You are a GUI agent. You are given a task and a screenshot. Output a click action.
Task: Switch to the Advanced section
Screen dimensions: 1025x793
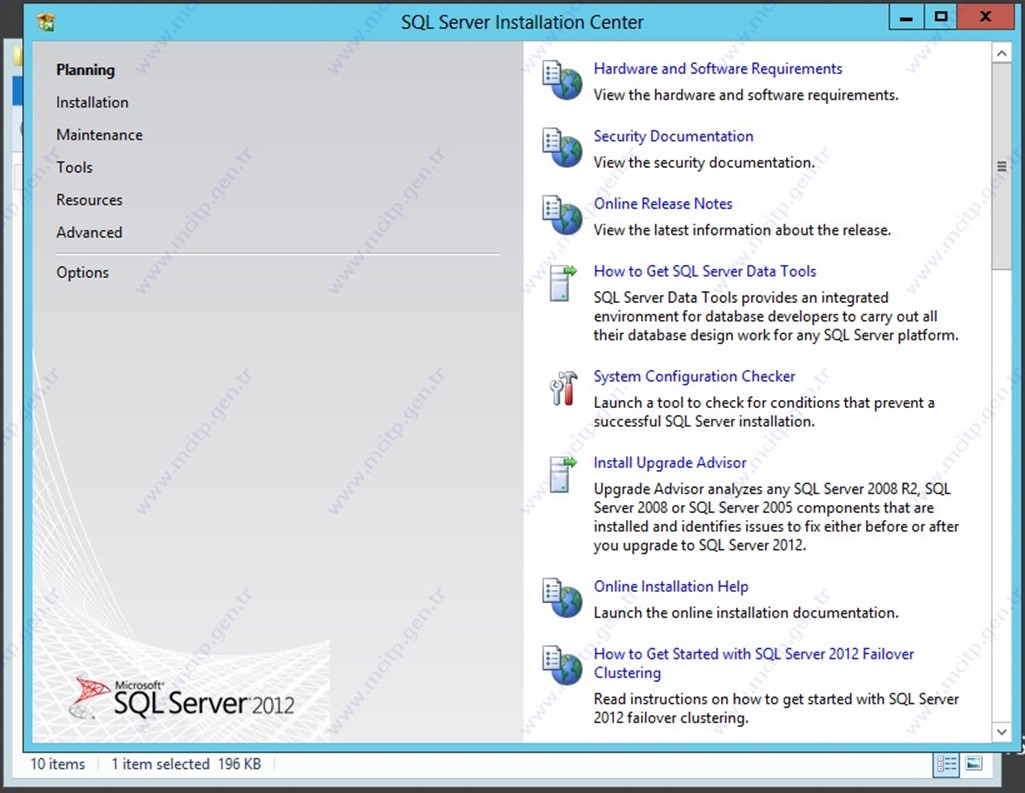point(89,233)
